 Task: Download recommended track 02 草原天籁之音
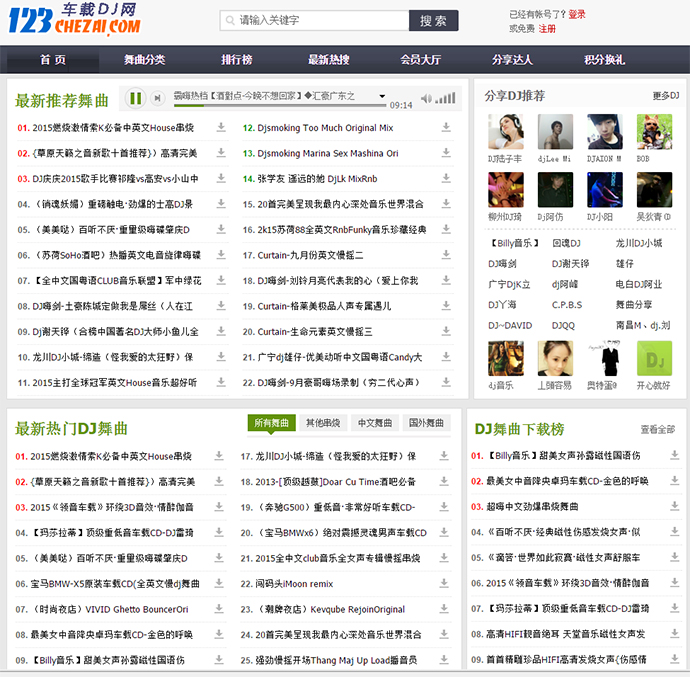point(221,153)
